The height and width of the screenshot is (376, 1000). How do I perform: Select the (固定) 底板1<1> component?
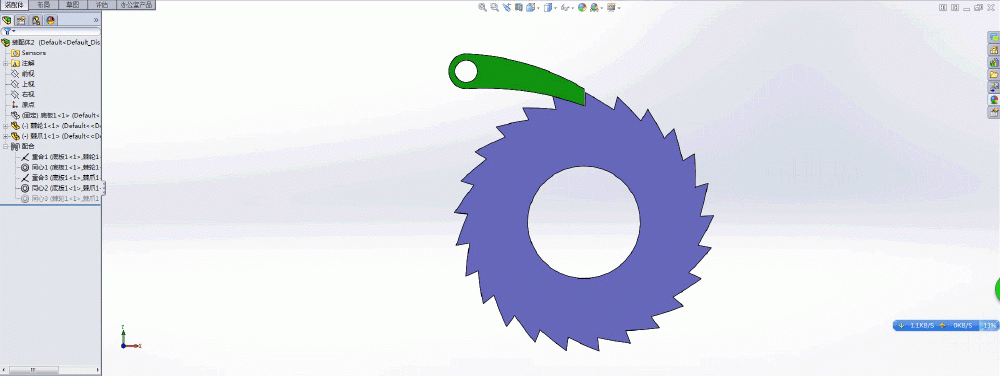tap(56, 115)
